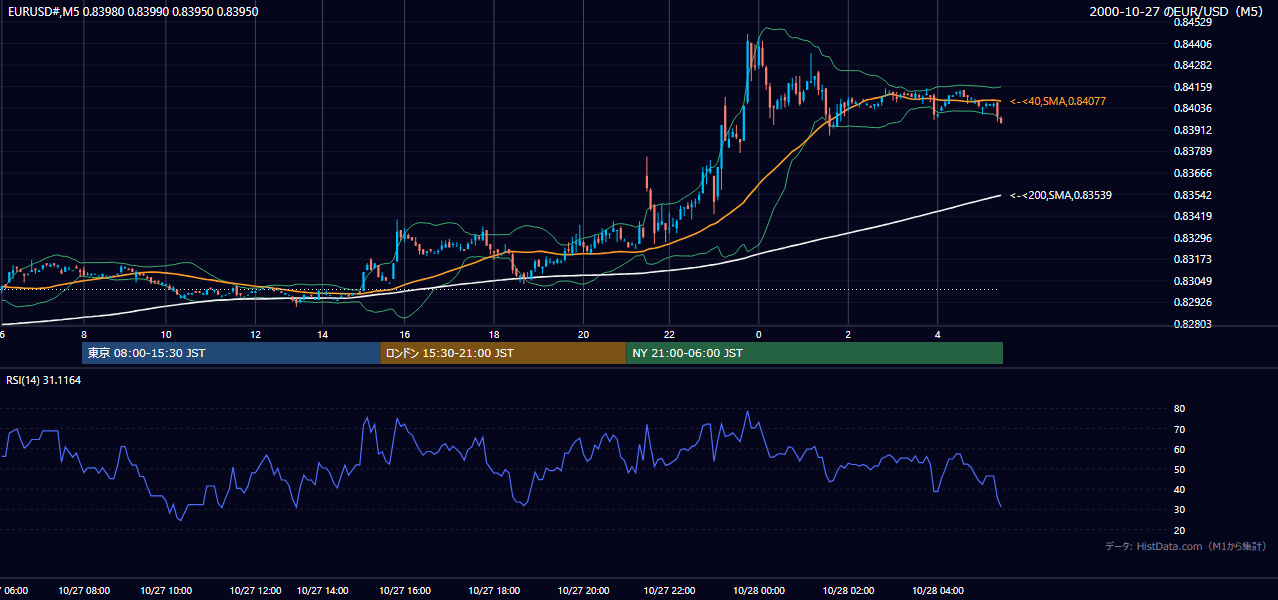Image resolution: width=1278 pixels, height=600 pixels.
Task: Open the HistData.com data source credit
Action: point(1186,546)
